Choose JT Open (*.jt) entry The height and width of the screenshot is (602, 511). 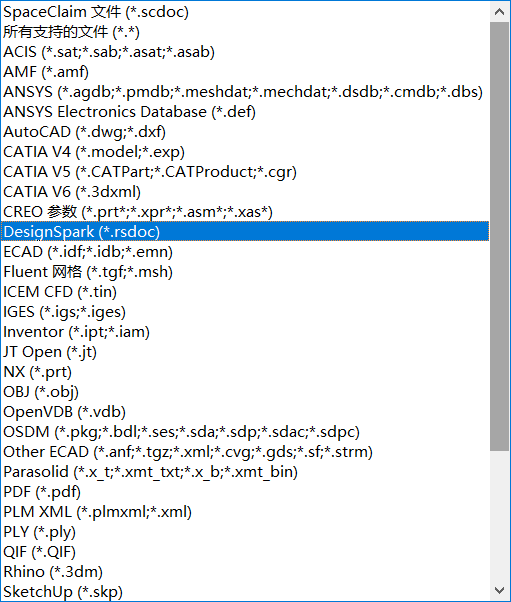coord(245,352)
